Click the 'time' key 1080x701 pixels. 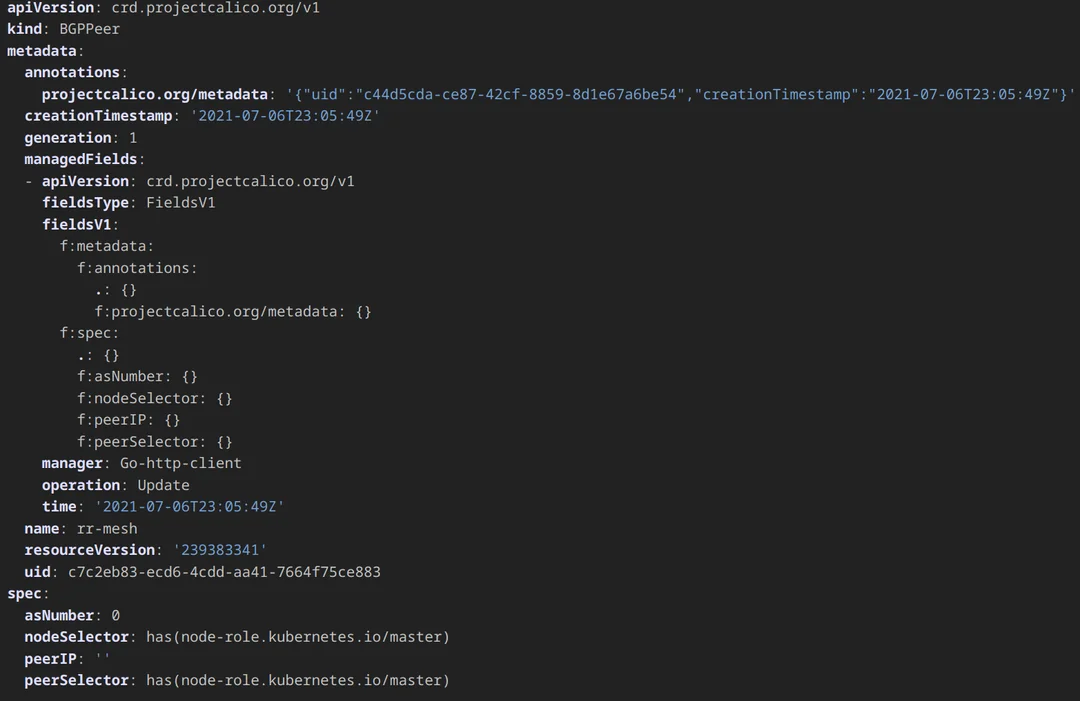coord(59,506)
